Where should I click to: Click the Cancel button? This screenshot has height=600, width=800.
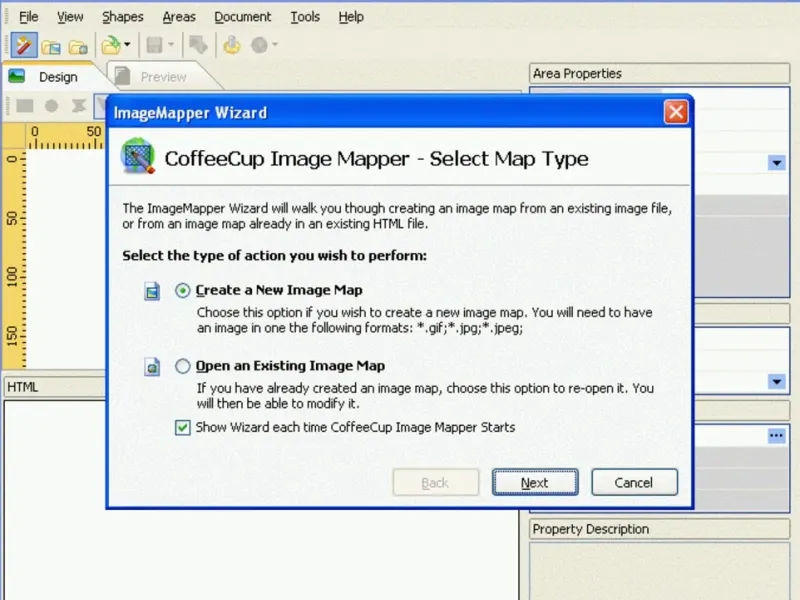point(634,482)
